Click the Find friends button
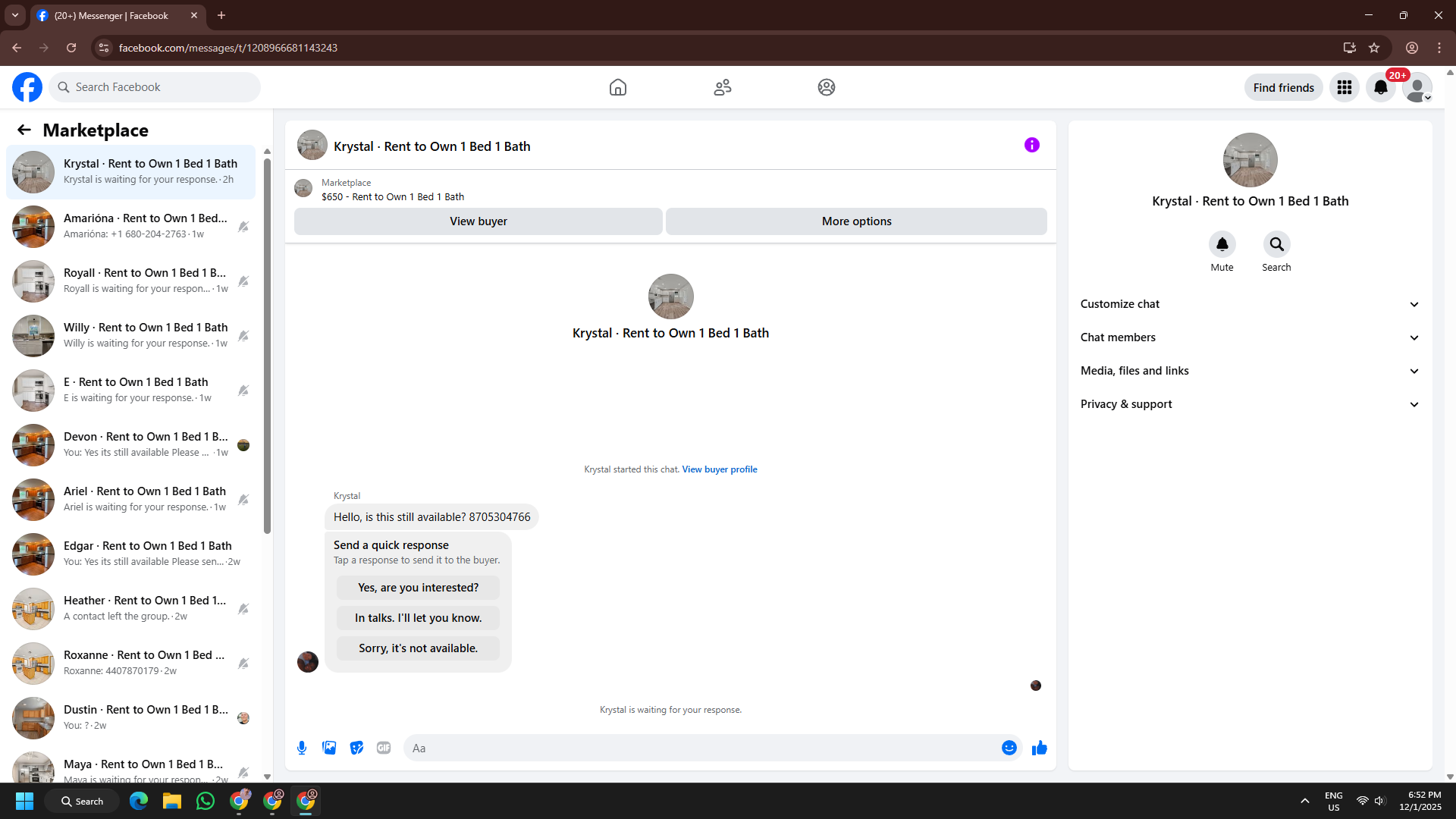The height and width of the screenshot is (819, 1456). tap(1284, 87)
